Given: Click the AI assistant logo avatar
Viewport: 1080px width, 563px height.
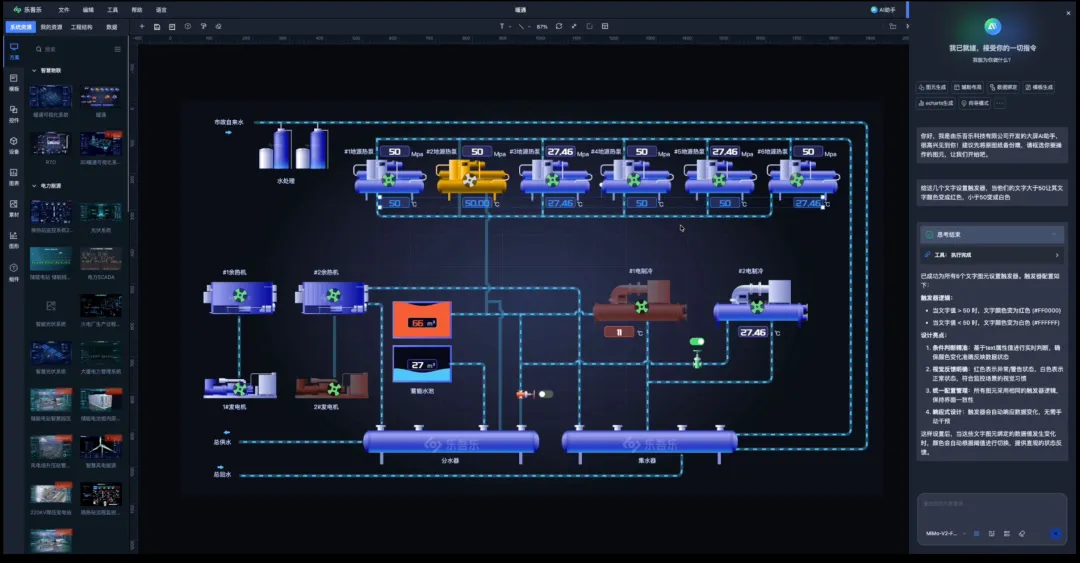Looking at the screenshot, I should point(993,26).
